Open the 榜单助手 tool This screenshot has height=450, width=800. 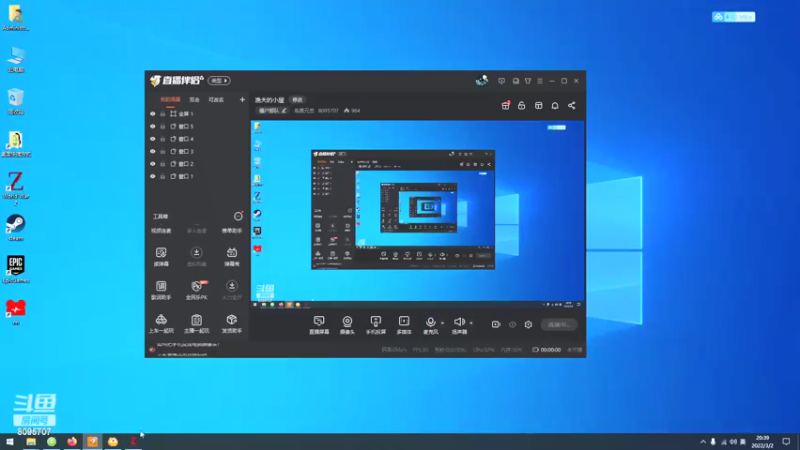click(x=232, y=231)
